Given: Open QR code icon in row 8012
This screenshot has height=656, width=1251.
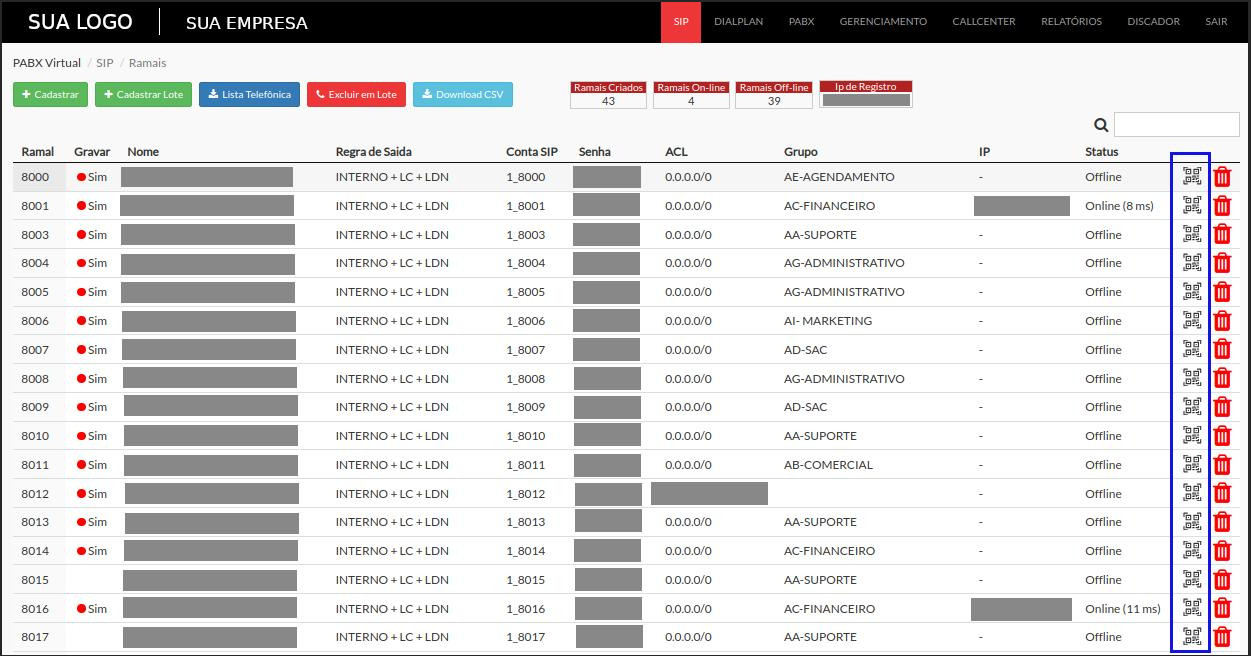Looking at the screenshot, I should [1191, 494].
